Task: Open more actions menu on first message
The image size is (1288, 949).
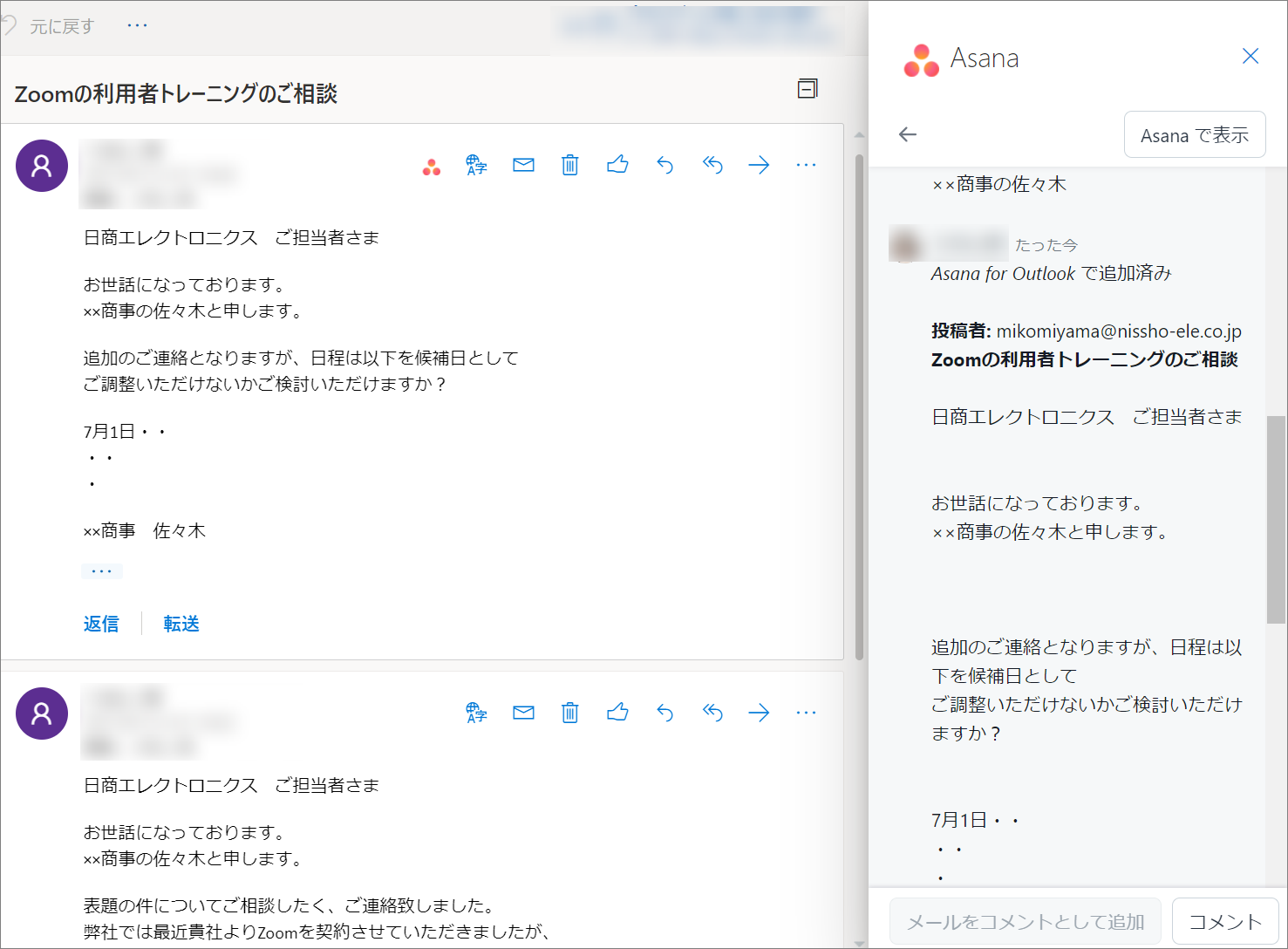Action: coord(807,165)
